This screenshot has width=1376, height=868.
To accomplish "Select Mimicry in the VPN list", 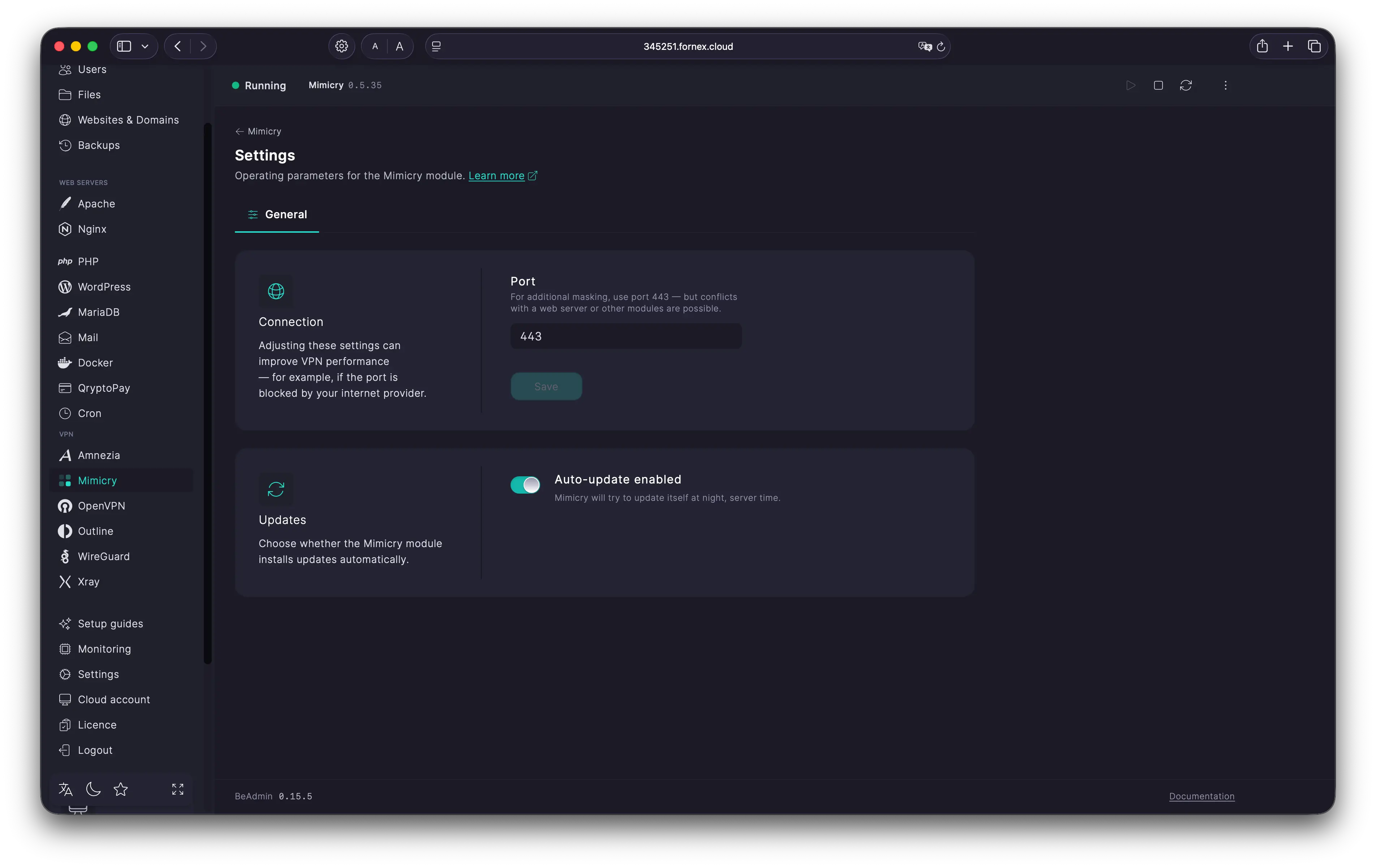I will [x=121, y=480].
